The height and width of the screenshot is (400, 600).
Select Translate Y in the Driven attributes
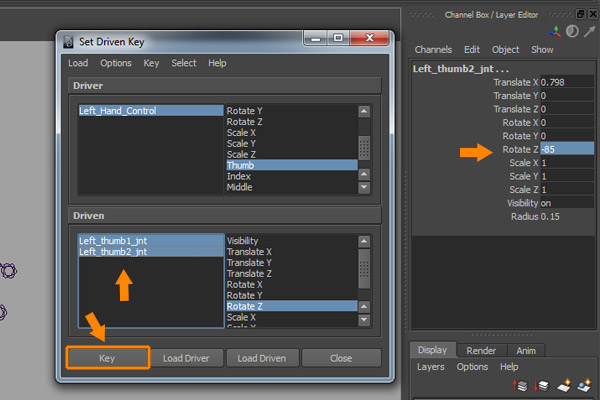(x=292, y=263)
